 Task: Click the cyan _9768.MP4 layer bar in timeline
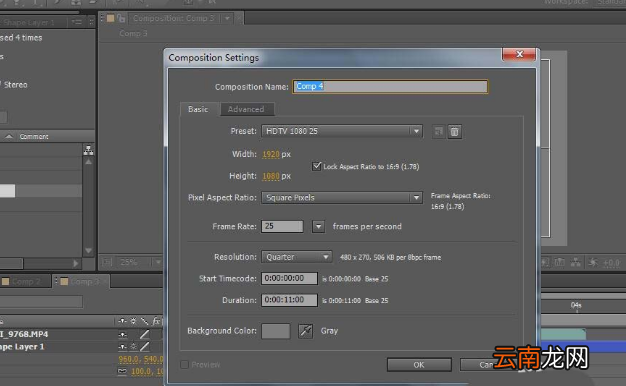[563, 334]
